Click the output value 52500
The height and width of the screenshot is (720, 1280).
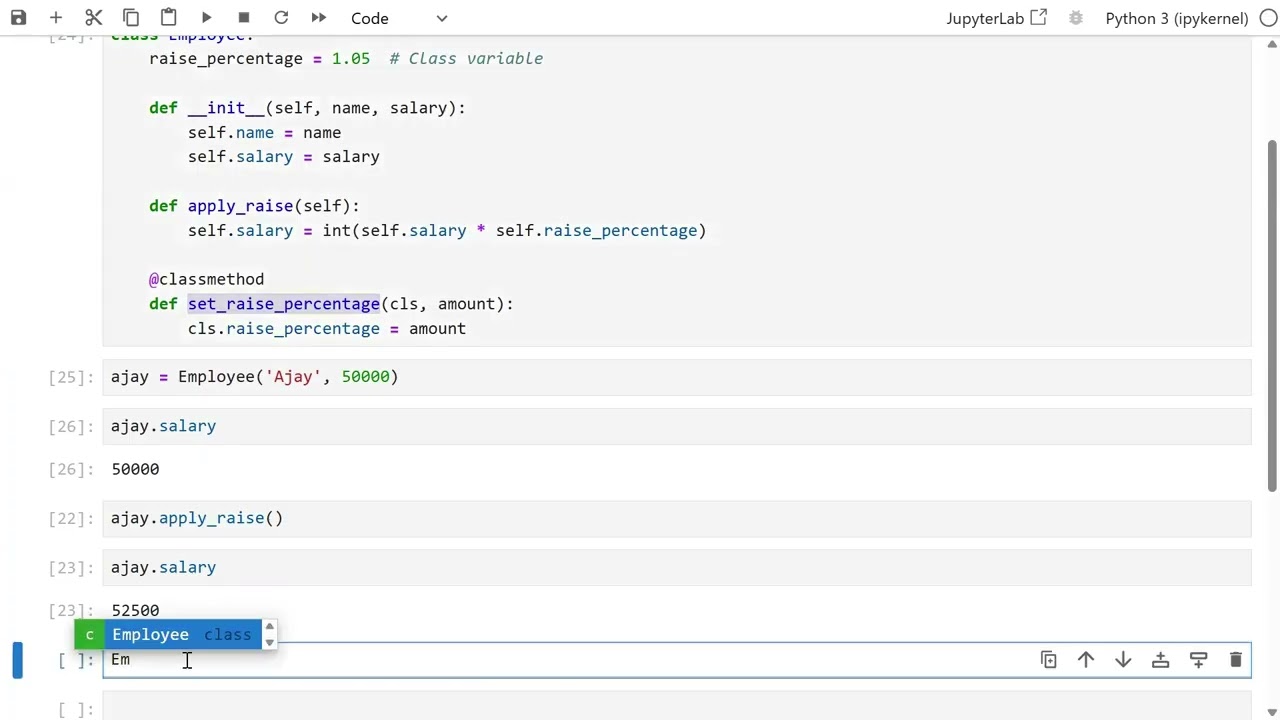[x=135, y=610]
